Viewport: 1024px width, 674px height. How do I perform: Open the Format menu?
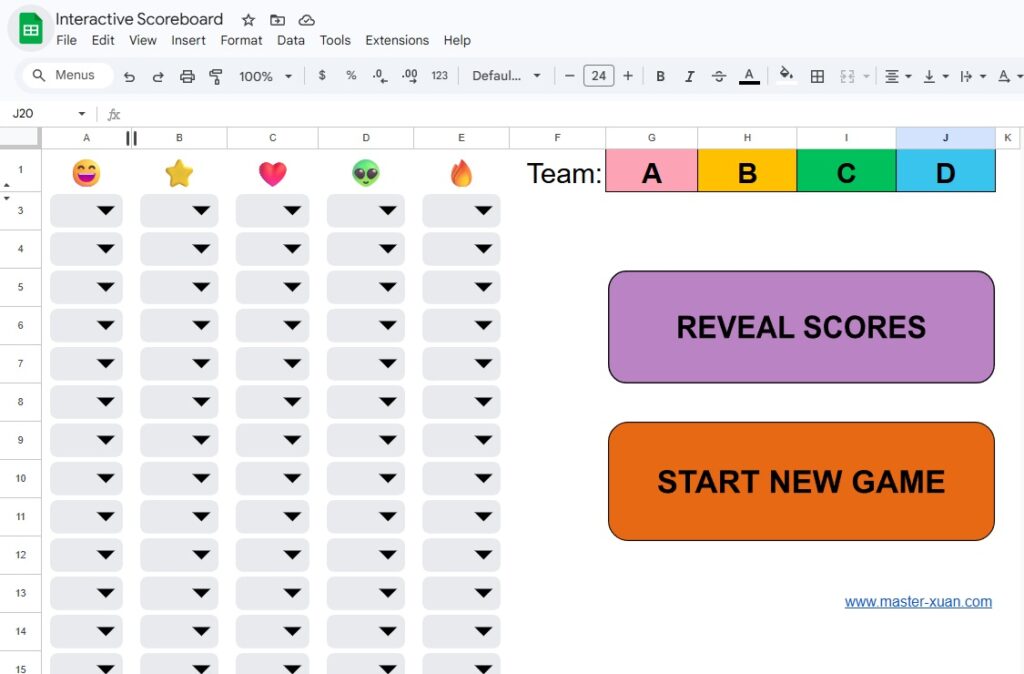coord(241,41)
